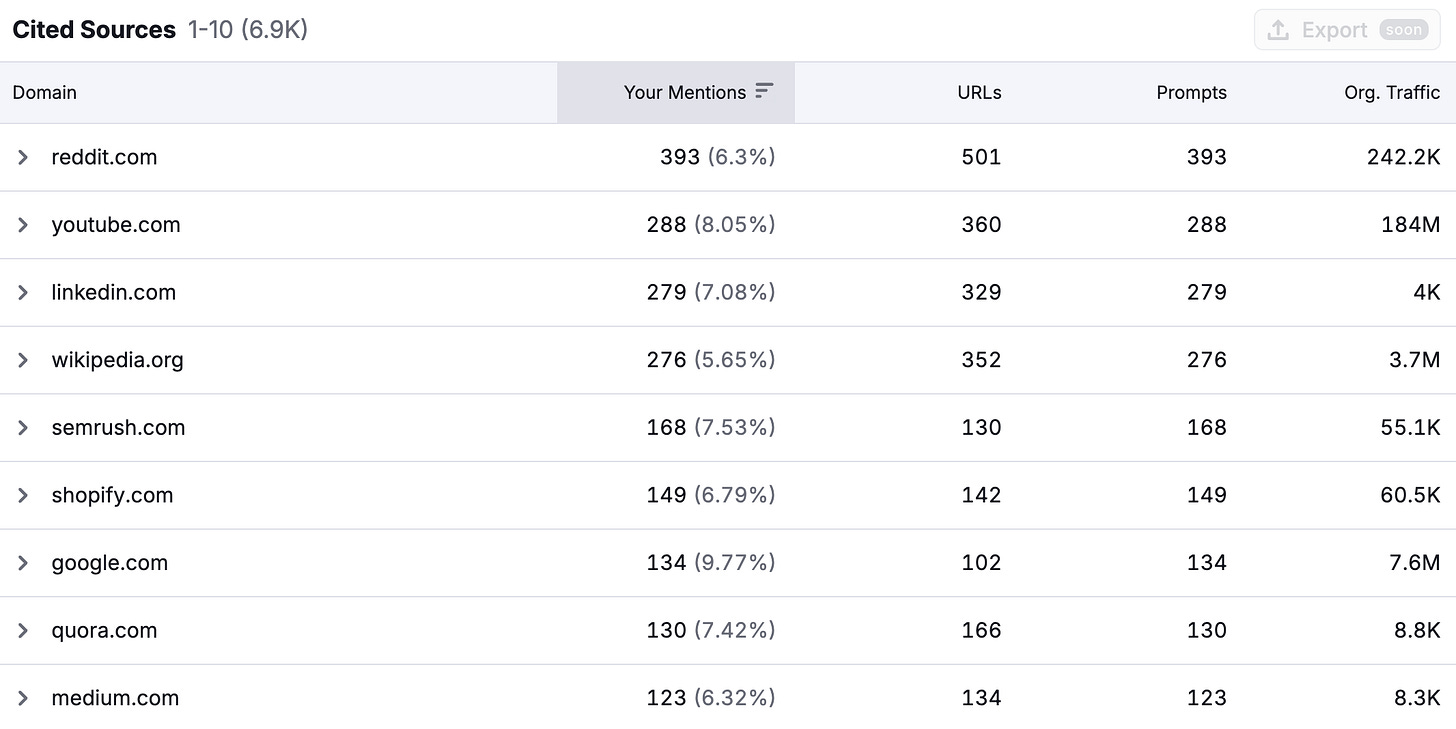Click the reddit.com domain name
Image resolution: width=1456 pixels, height=729 pixels.
coord(104,157)
